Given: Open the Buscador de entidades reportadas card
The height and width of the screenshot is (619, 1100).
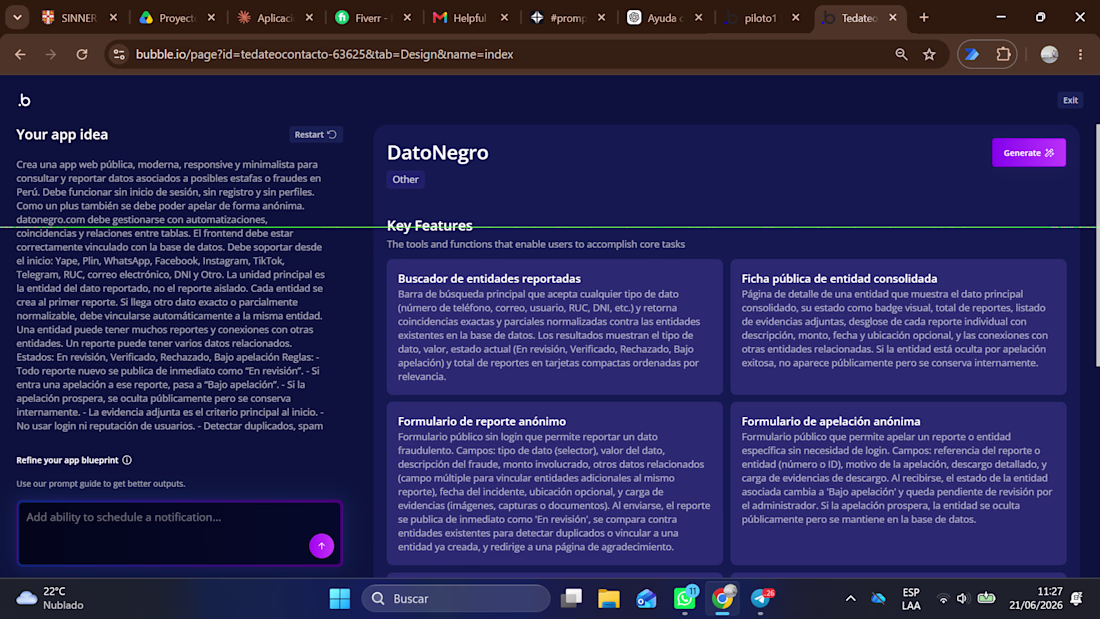Looking at the screenshot, I should pos(554,327).
